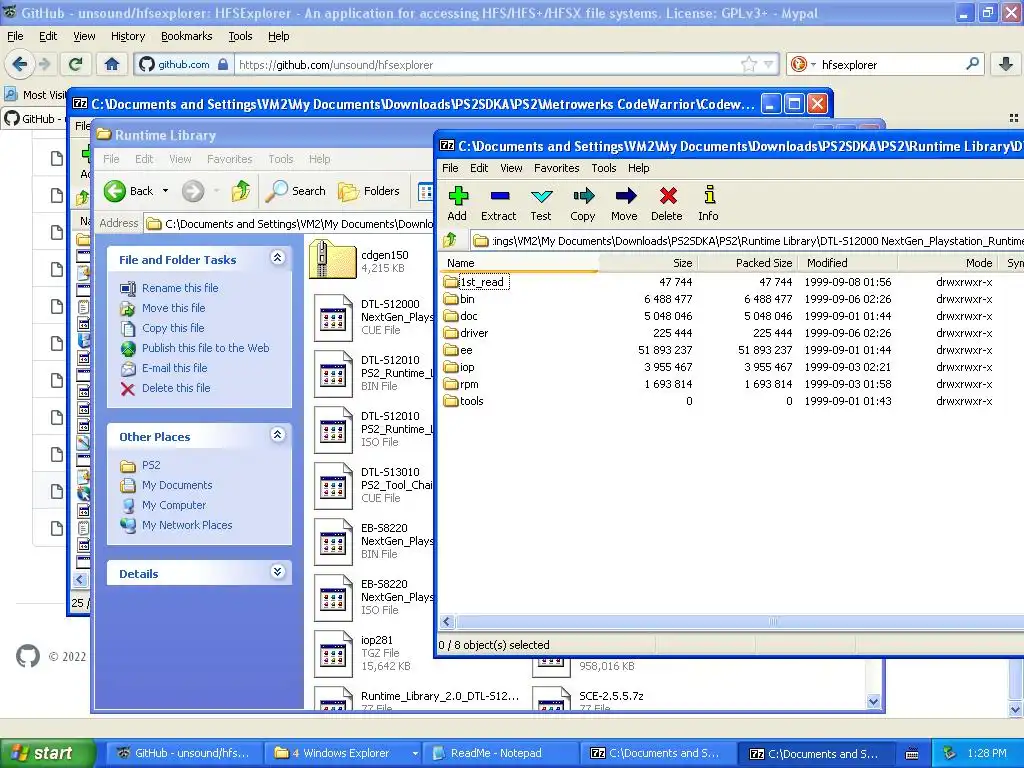Image resolution: width=1024 pixels, height=768 pixels.
Task: Expand the Details panel
Action: pos(278,572)
